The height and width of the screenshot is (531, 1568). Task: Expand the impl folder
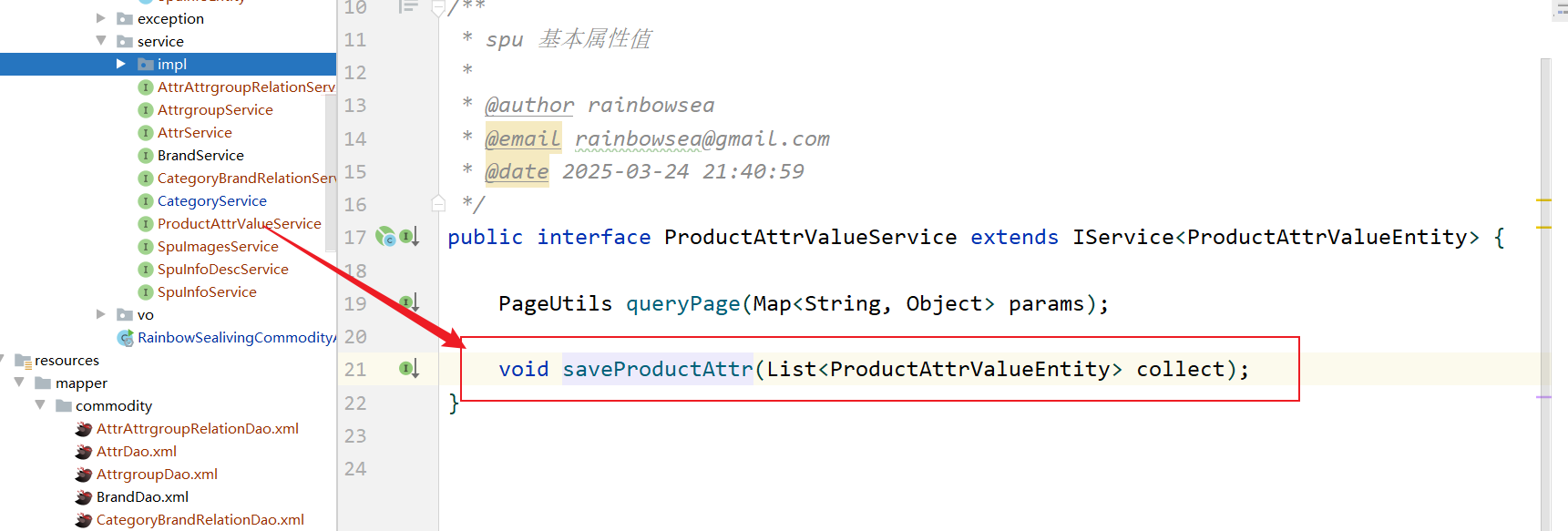click(120, 64)
